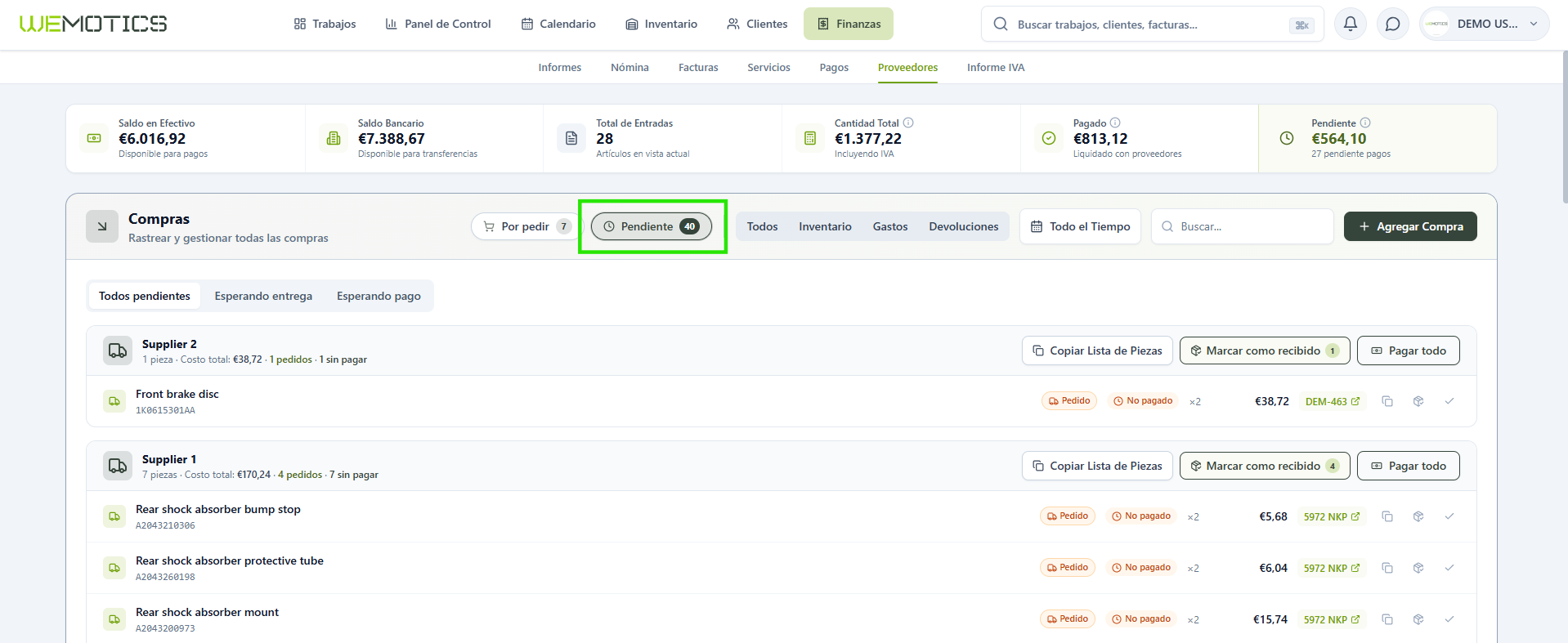Open Panel de Control

pyautogui.click(x=438, y=24)
